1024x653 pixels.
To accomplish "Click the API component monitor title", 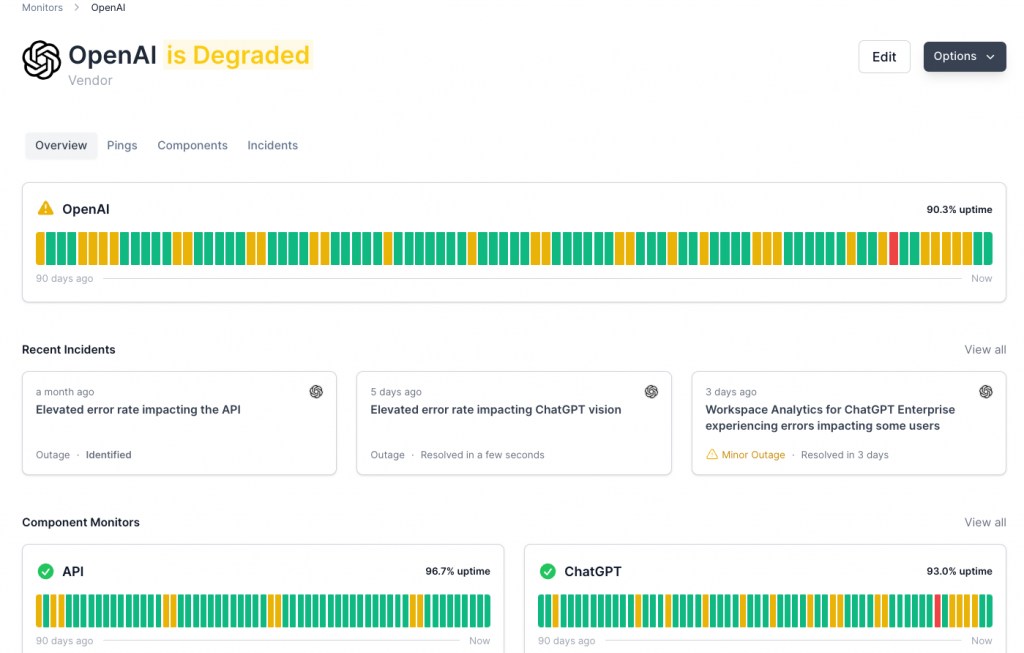I will (72, 571).
